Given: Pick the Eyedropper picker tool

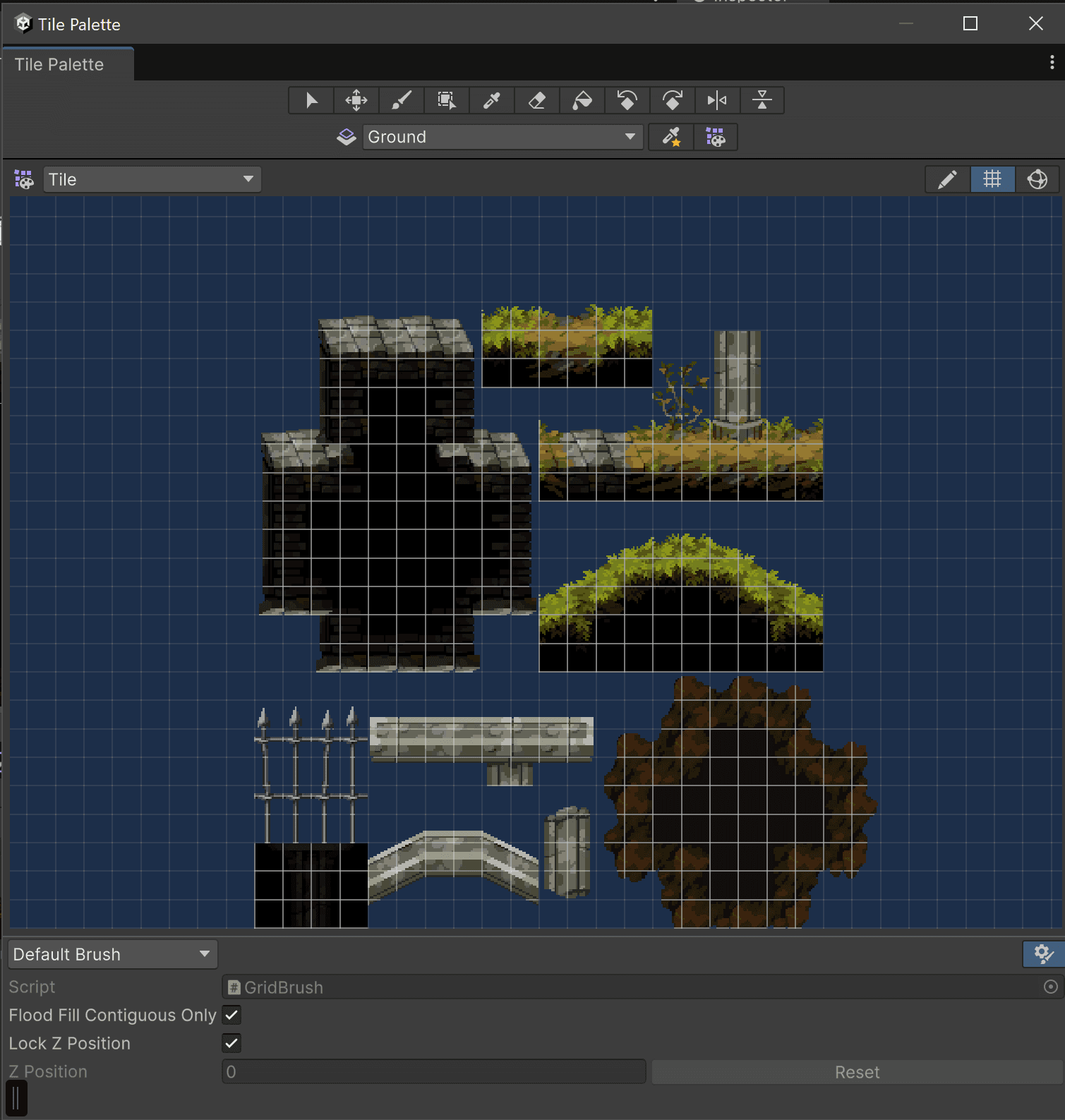Looking at the screenshot, I should pyautogui.click(x=492, y=100).
